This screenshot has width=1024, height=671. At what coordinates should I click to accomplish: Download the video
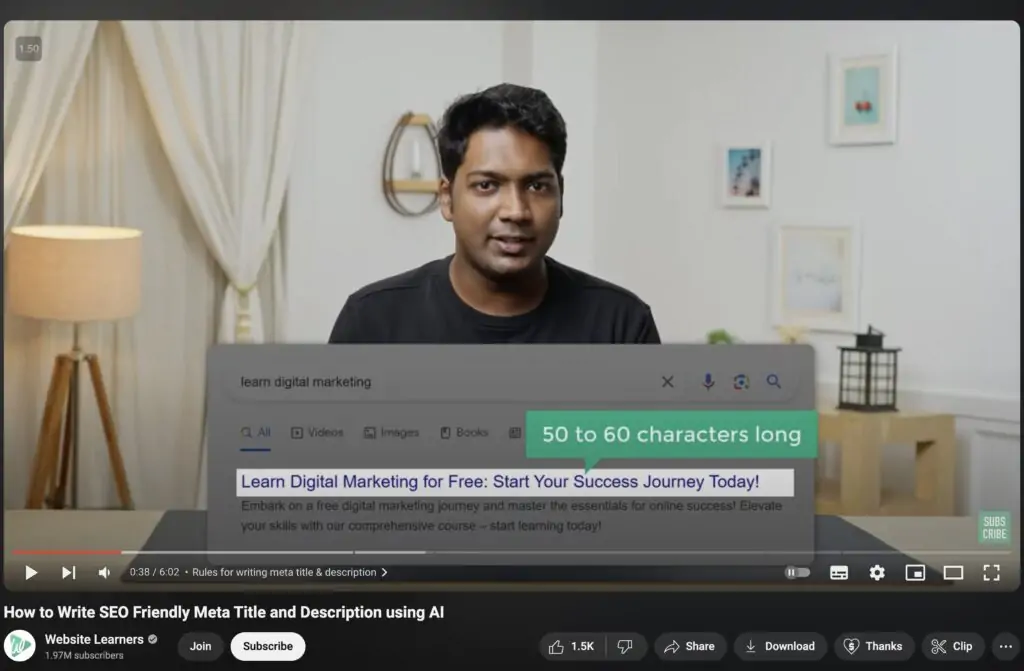(779, 646)
